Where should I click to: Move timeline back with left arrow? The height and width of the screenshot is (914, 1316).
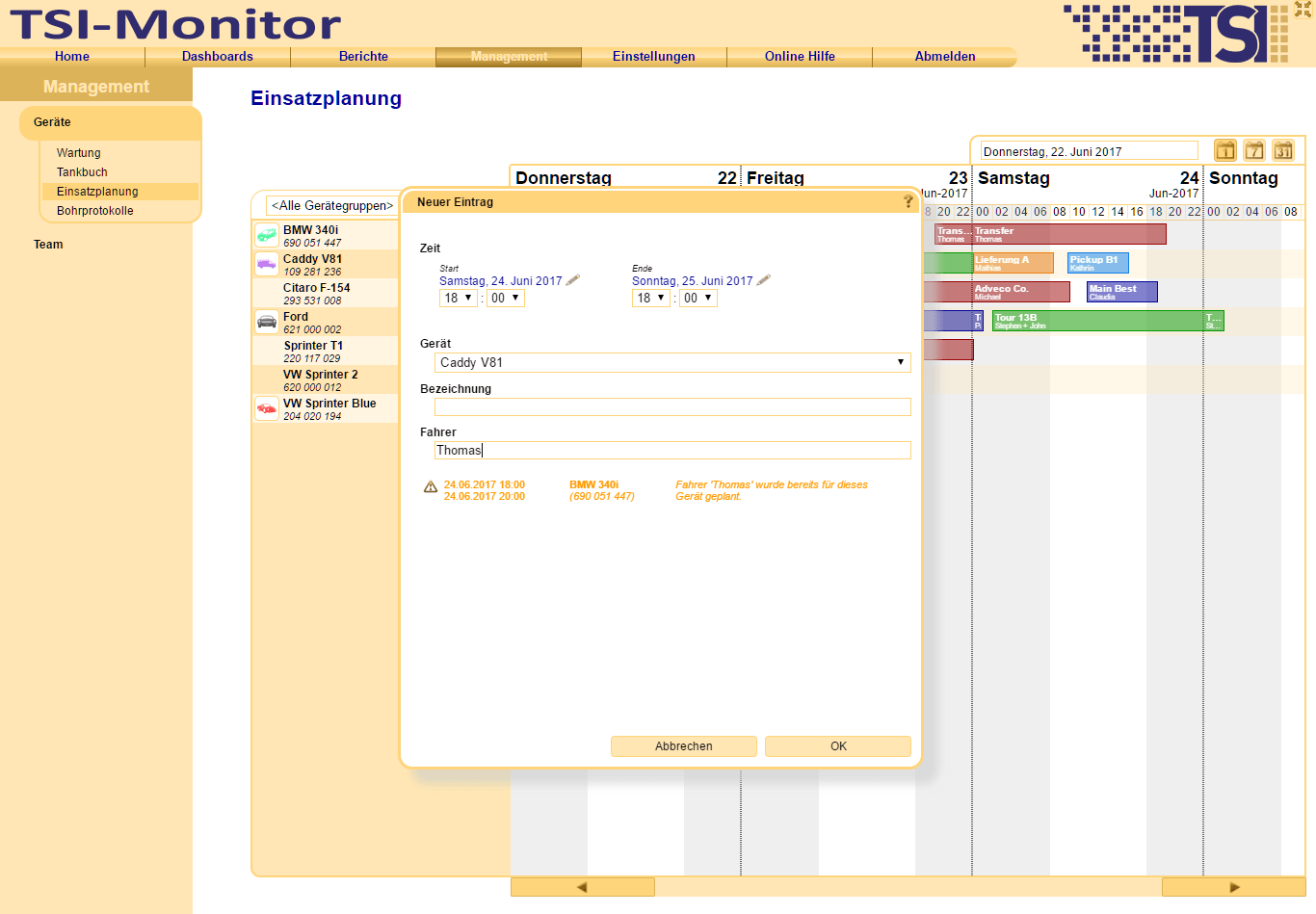582,887
